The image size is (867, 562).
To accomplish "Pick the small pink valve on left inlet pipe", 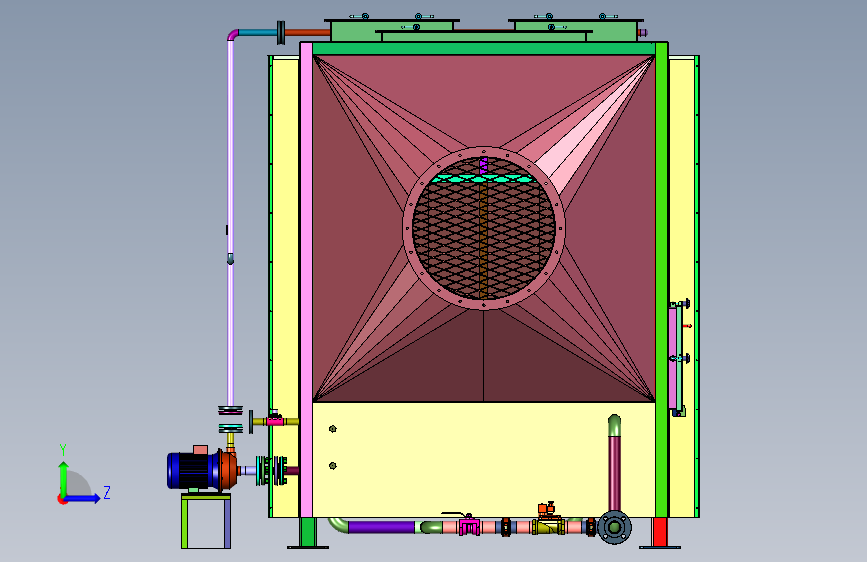I will click(274, 420).
